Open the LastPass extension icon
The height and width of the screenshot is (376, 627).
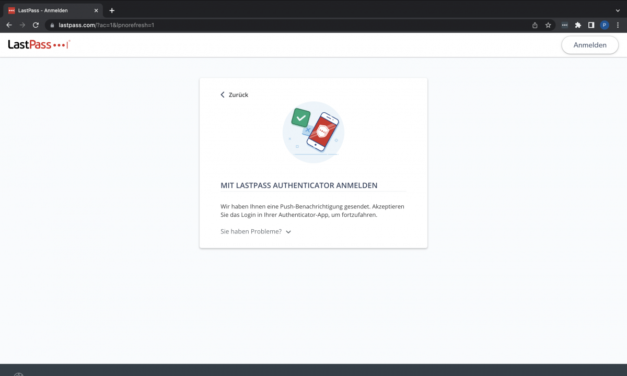point(565,25)
